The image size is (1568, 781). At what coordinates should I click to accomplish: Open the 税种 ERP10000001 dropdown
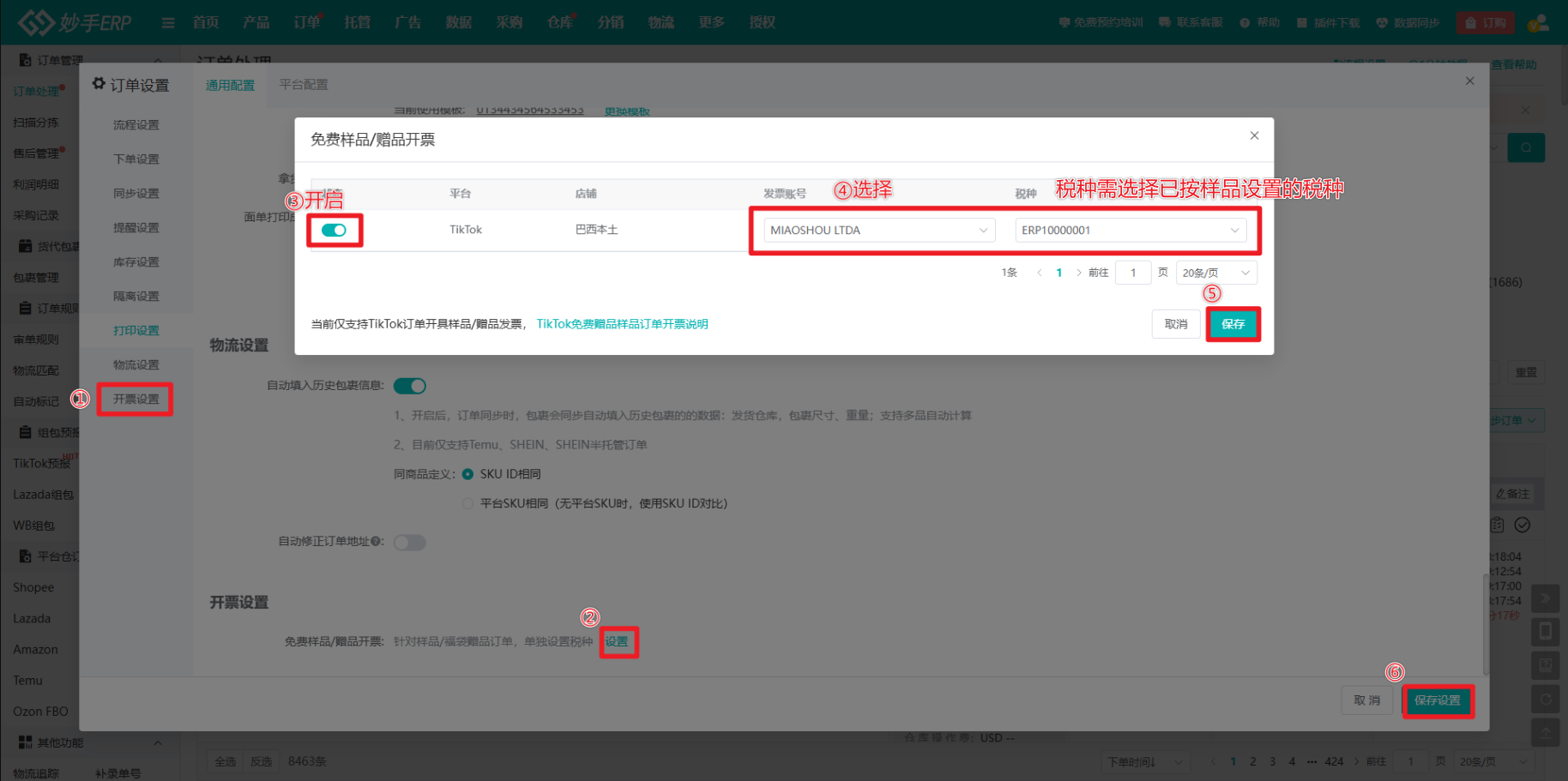(1131, 230)
